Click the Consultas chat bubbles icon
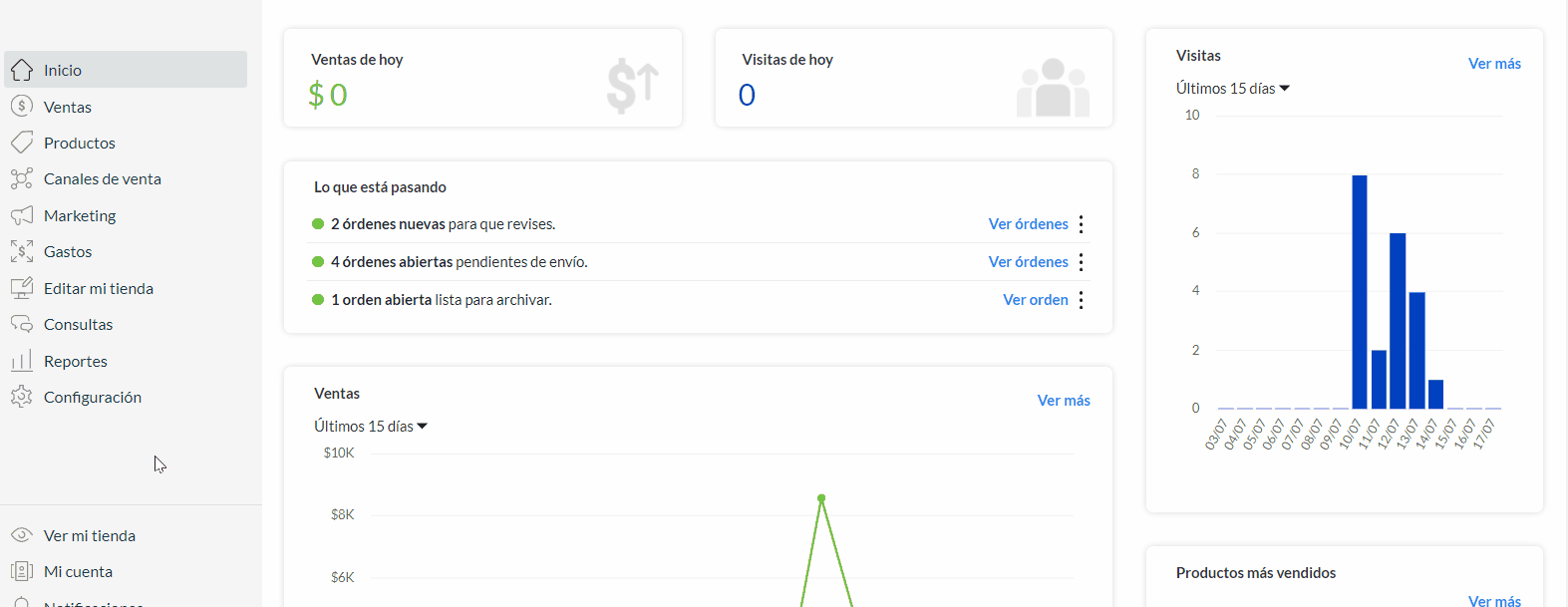 (22, 324)
